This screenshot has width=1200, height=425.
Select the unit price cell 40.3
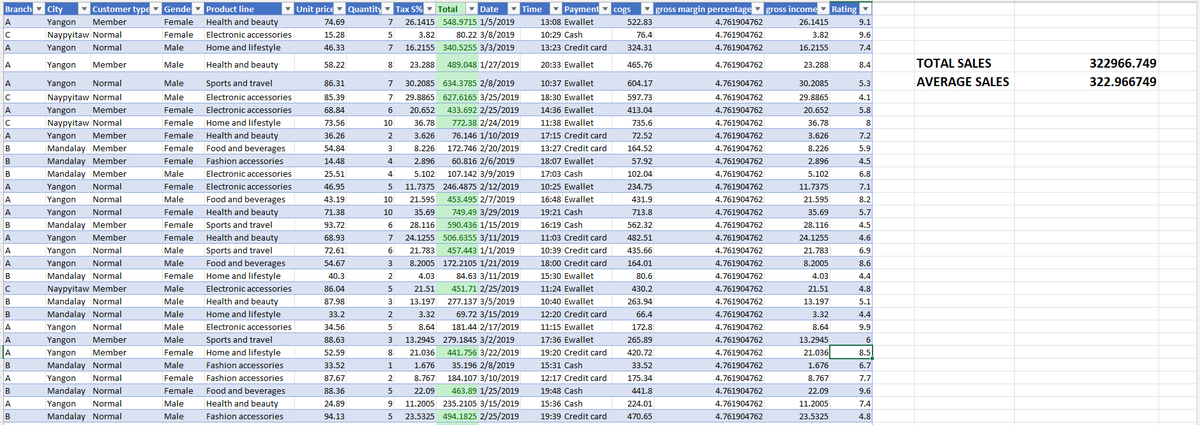tap(318, 276)
